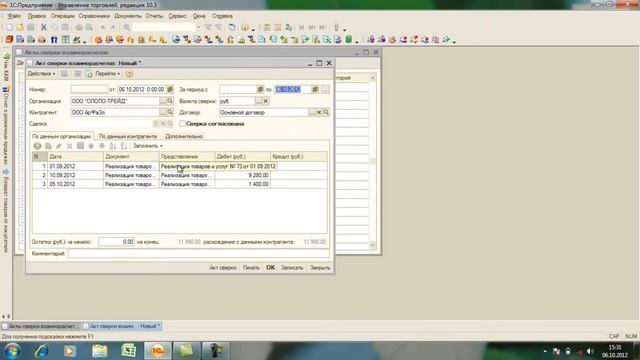Open the calendar next to the document date
640x360 pixels.
[x=170, y=89]
